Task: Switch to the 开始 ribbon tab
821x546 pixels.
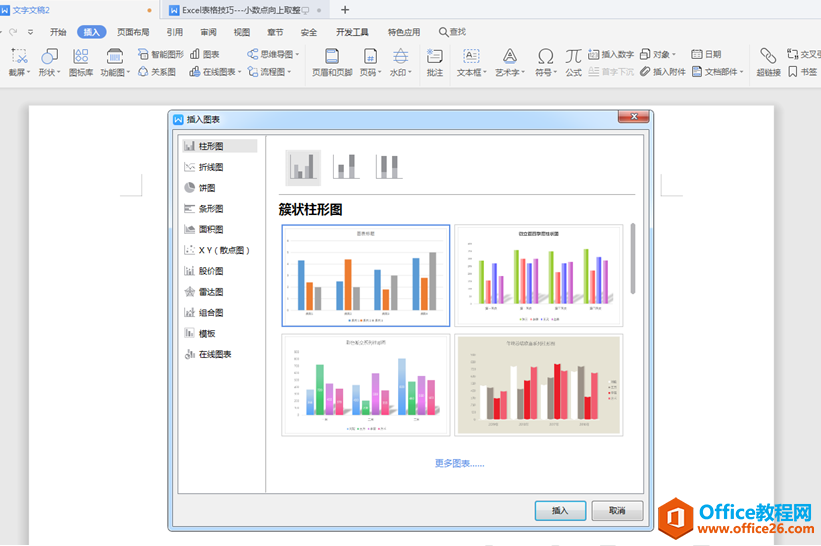Action: (58, 32)
